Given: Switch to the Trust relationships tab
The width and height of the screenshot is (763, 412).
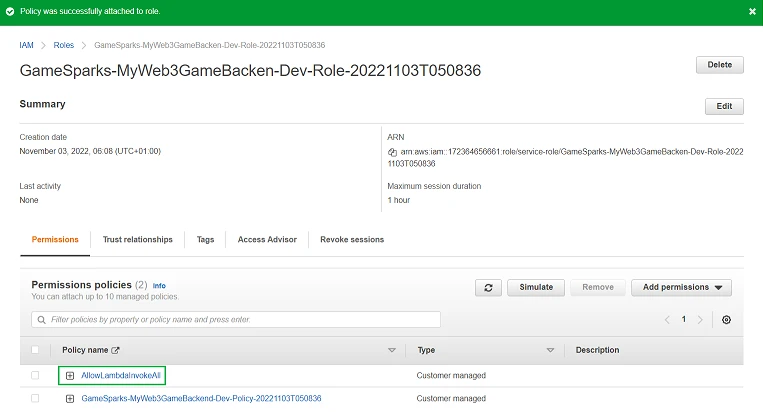Looking at the screenshot, I should pyautogui.click(x=137, y=240).
